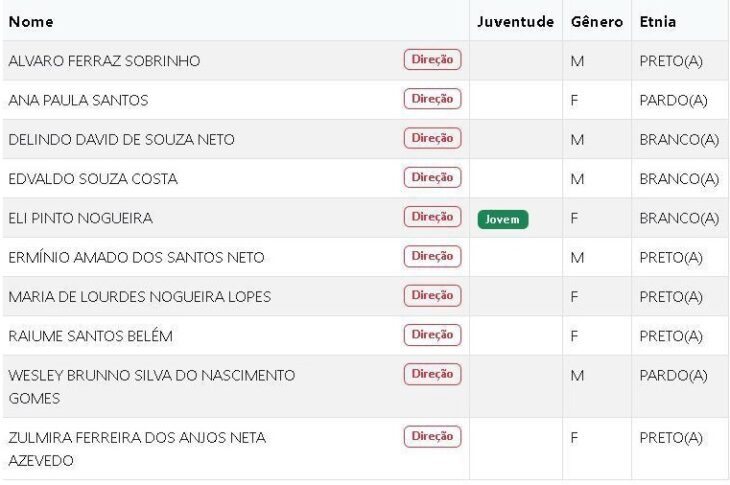Click the Direção badge for Ana Paula Santos
This screenshot has height=485, width=730.
pos(432,99)
